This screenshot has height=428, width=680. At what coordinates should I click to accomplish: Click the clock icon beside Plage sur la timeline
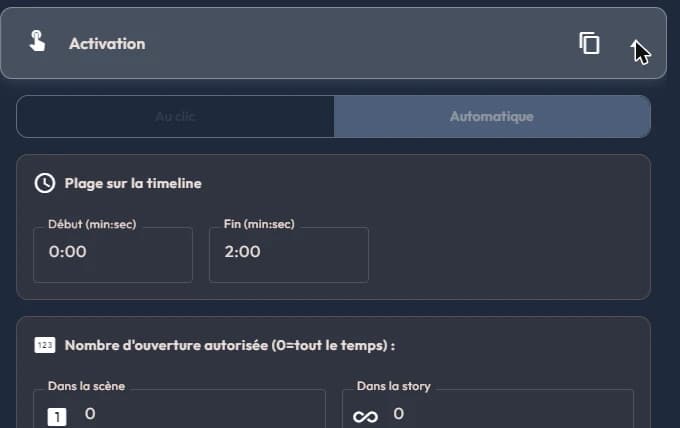pos(45,183)
